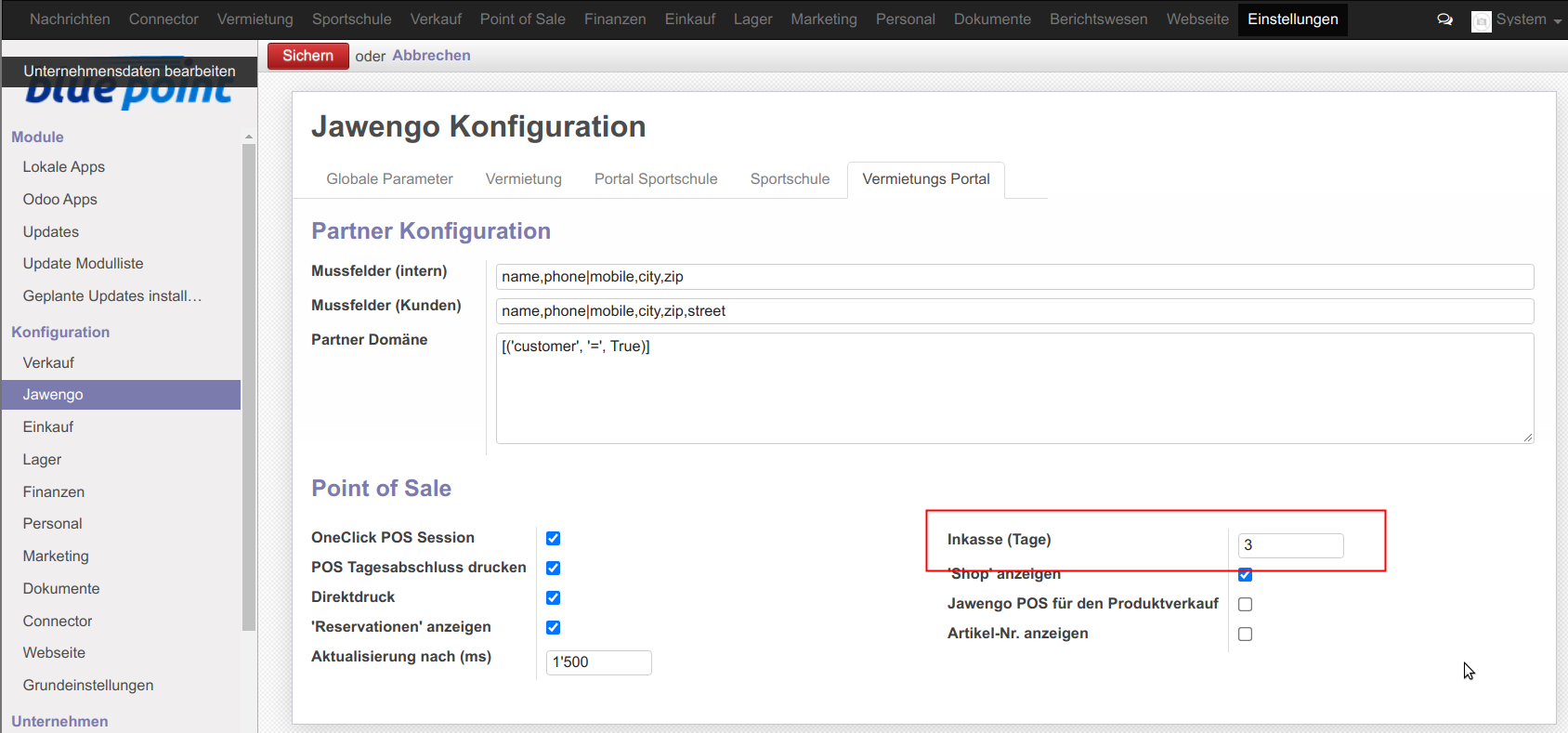Click the sidebar vertical scrollbar

pyautogui.click(x=248, y=387)
